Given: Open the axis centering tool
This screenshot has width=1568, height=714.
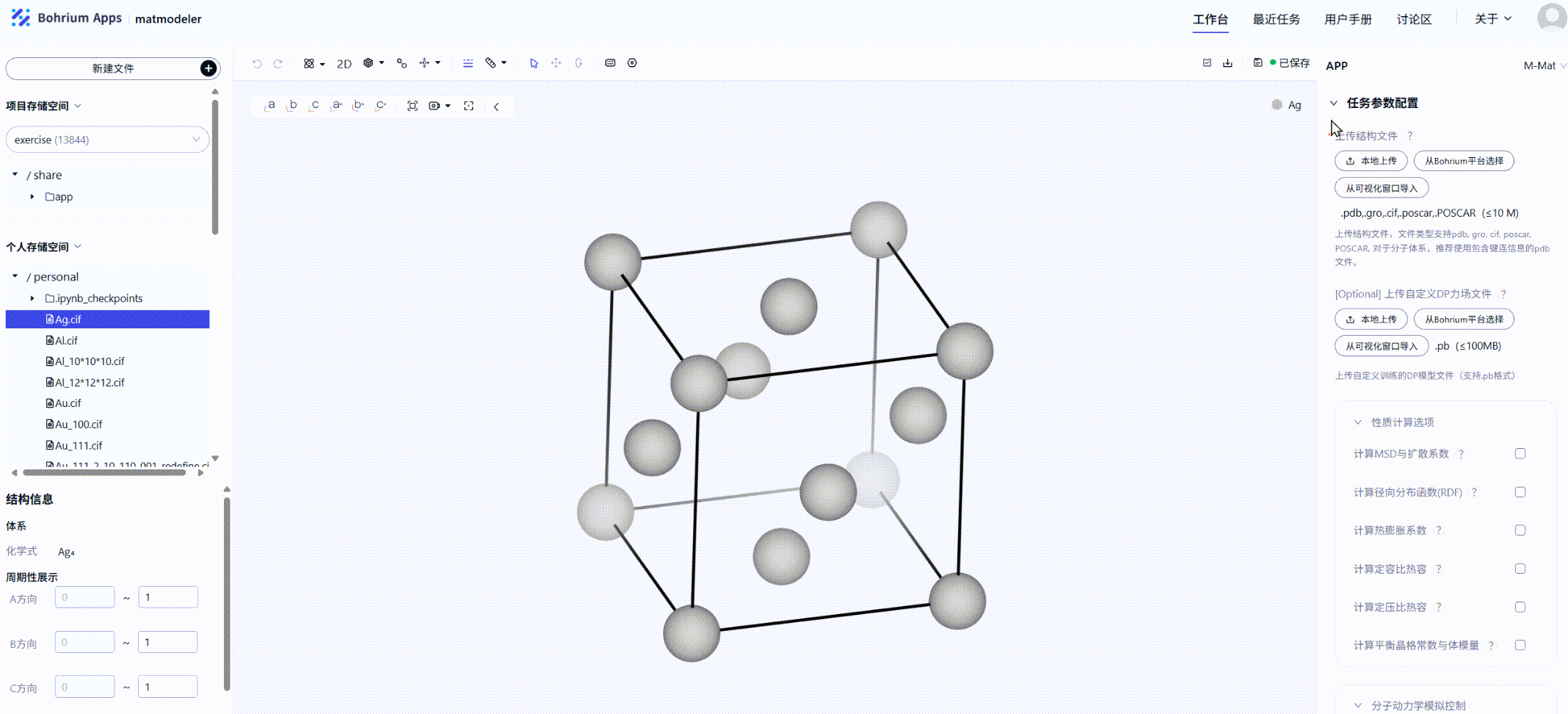Looking at the screenshot, I should tap(429, 63).
